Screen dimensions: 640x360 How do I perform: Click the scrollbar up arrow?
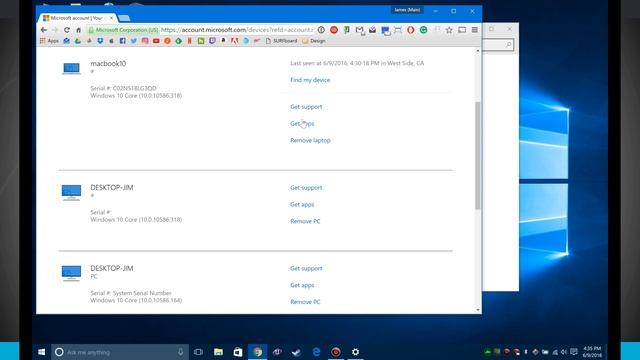[x=478, y=51]
